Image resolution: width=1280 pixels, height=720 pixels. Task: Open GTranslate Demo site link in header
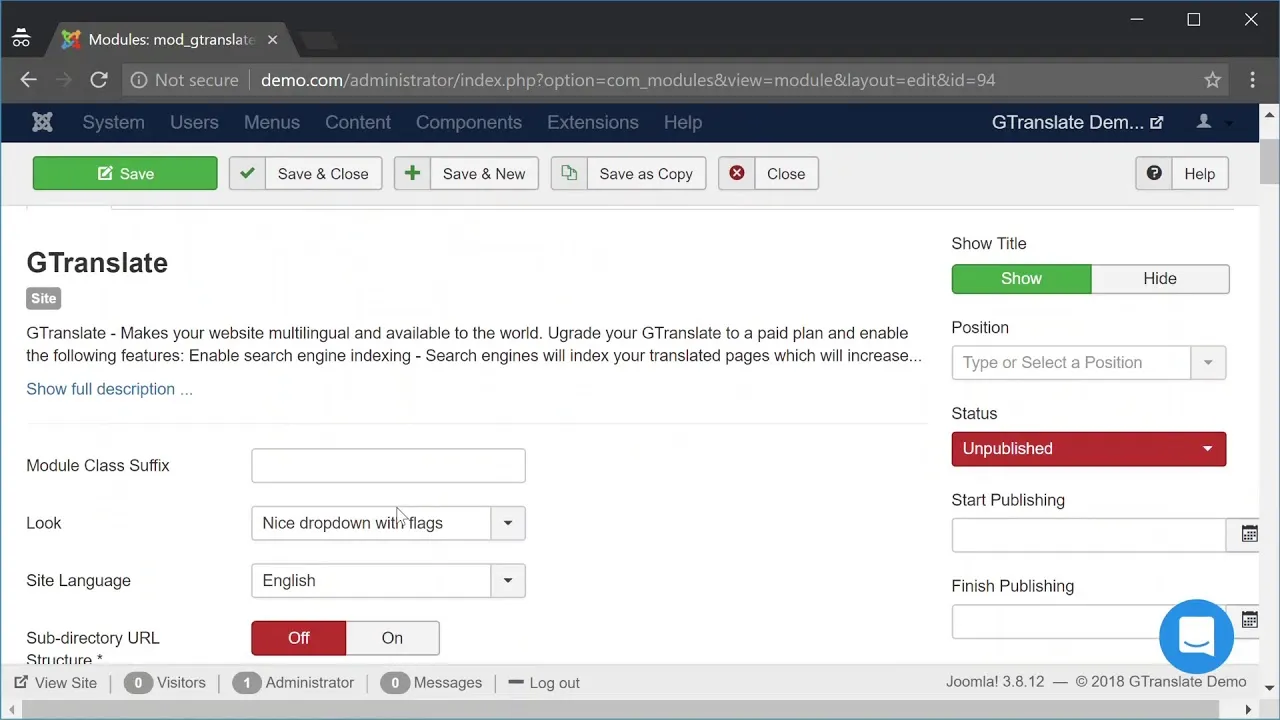click(1077, 122)
